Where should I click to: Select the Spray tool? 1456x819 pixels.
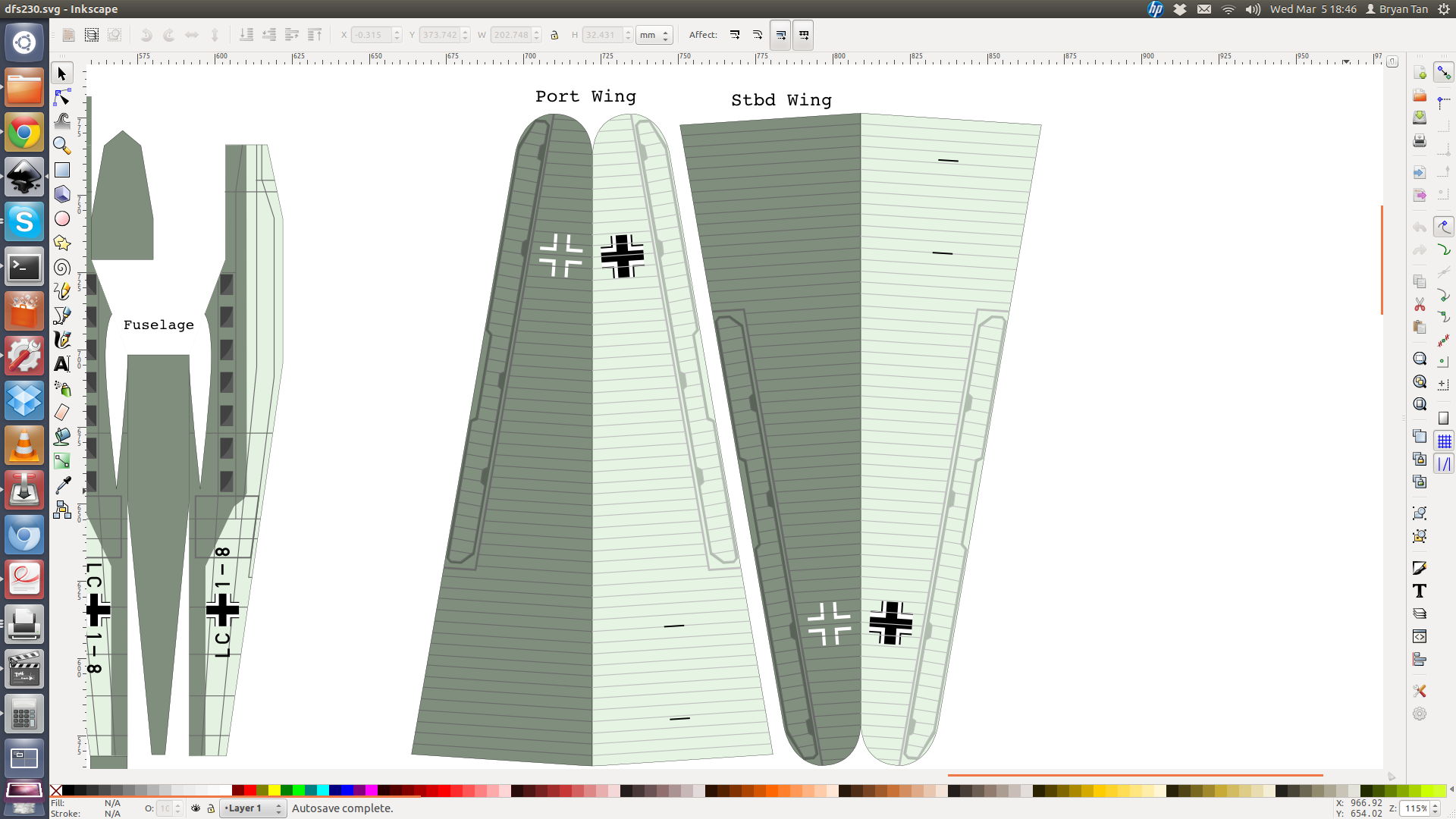tap(62, 388)
